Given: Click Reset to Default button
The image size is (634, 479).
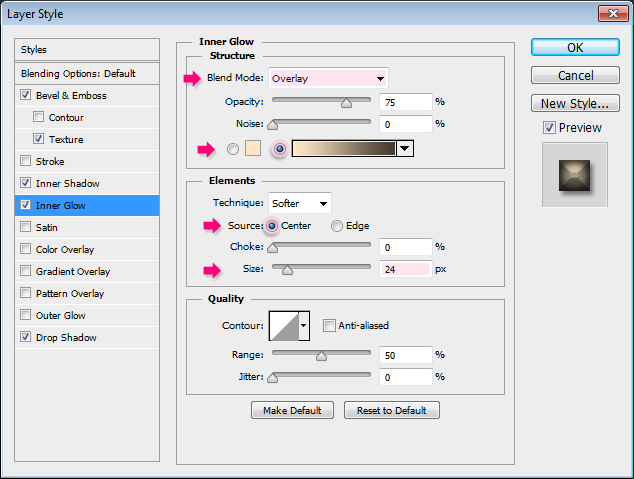Looking at the screenshot, I should (391, 410).
